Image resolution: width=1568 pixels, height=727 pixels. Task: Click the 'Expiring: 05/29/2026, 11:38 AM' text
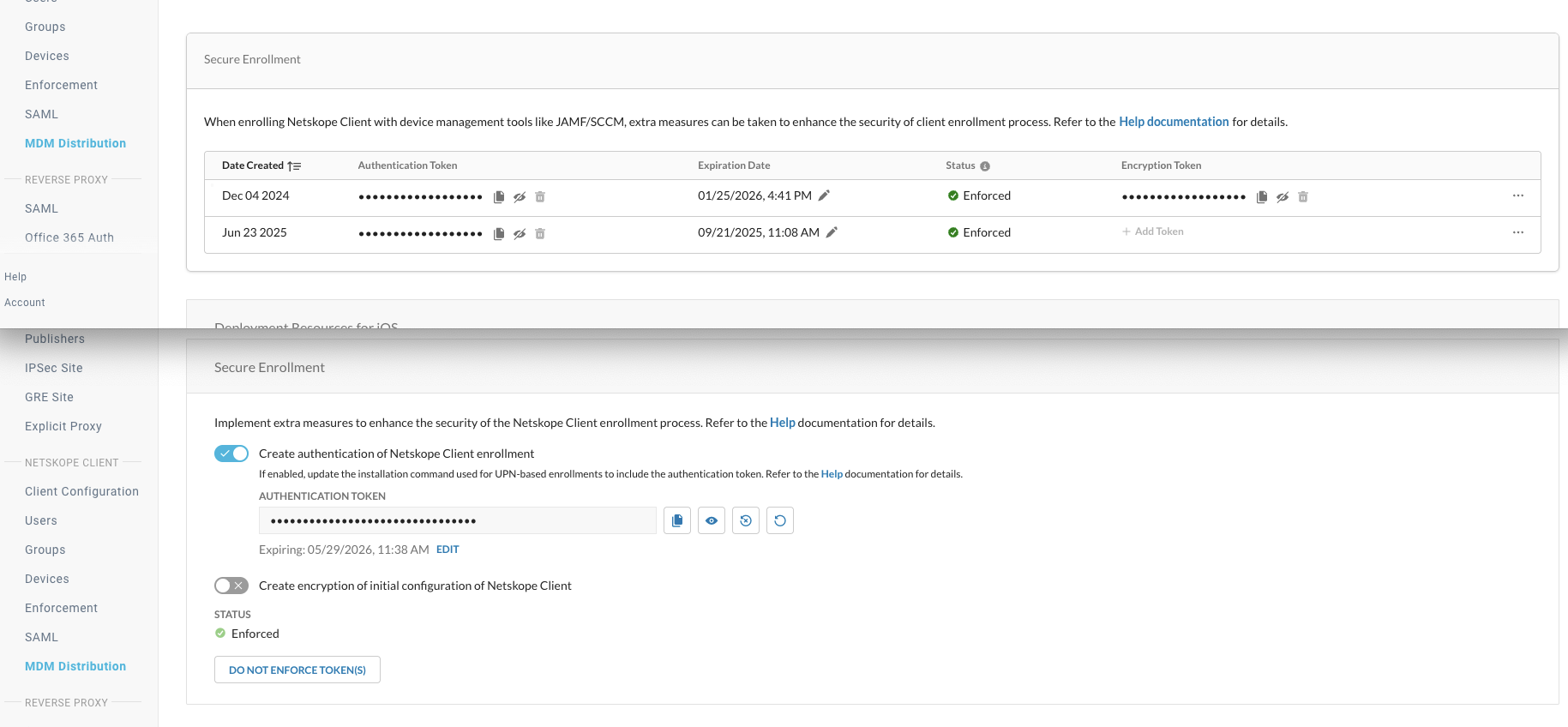[x=344, y=550]
